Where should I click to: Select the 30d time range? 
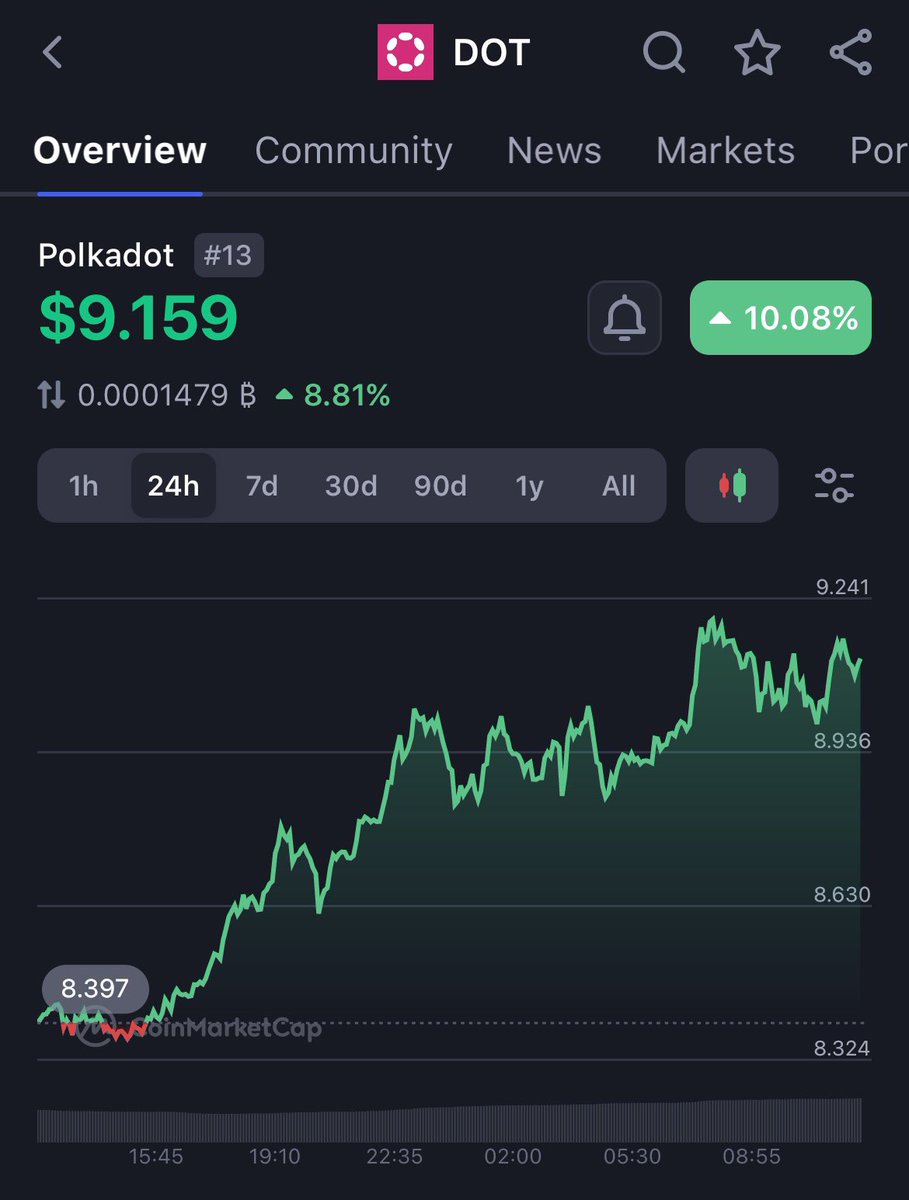click(351, 486)
